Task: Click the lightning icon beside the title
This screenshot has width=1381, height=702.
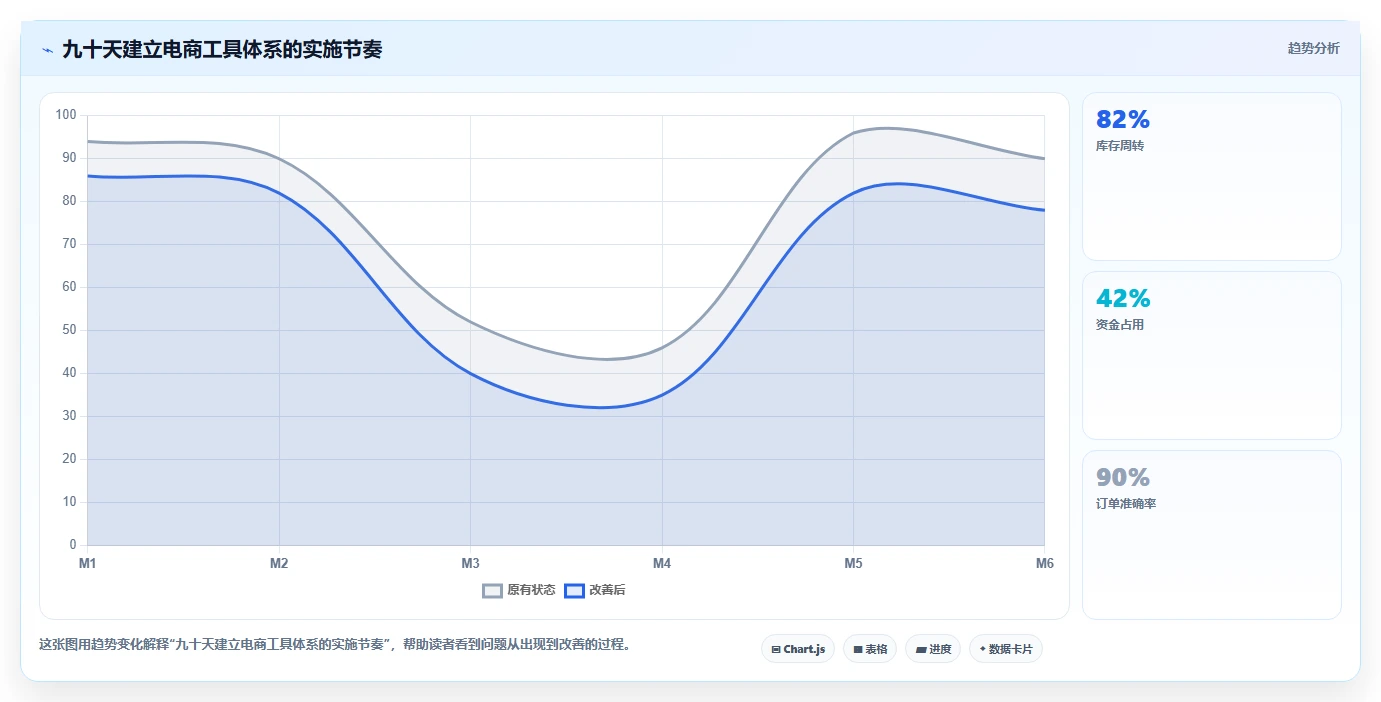Action: coord(47,50)
